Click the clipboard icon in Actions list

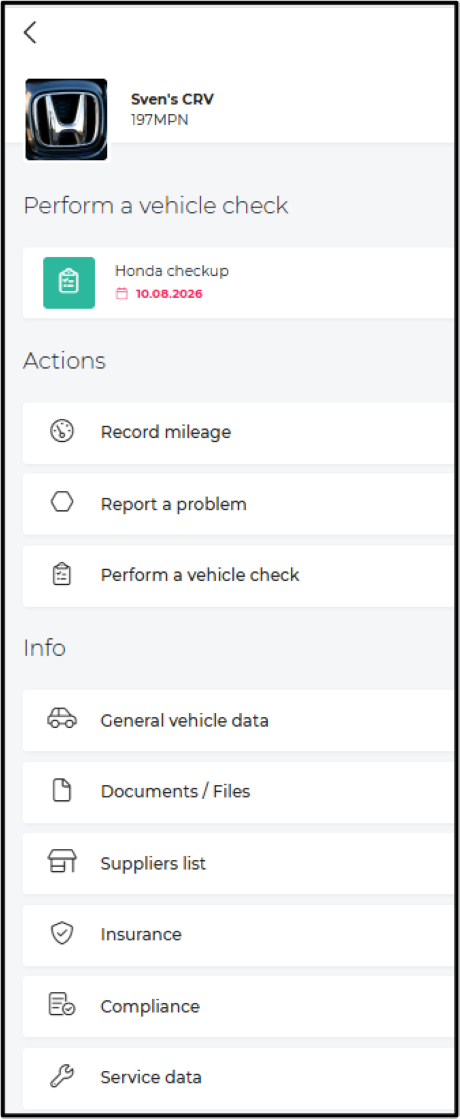[62, 574]
